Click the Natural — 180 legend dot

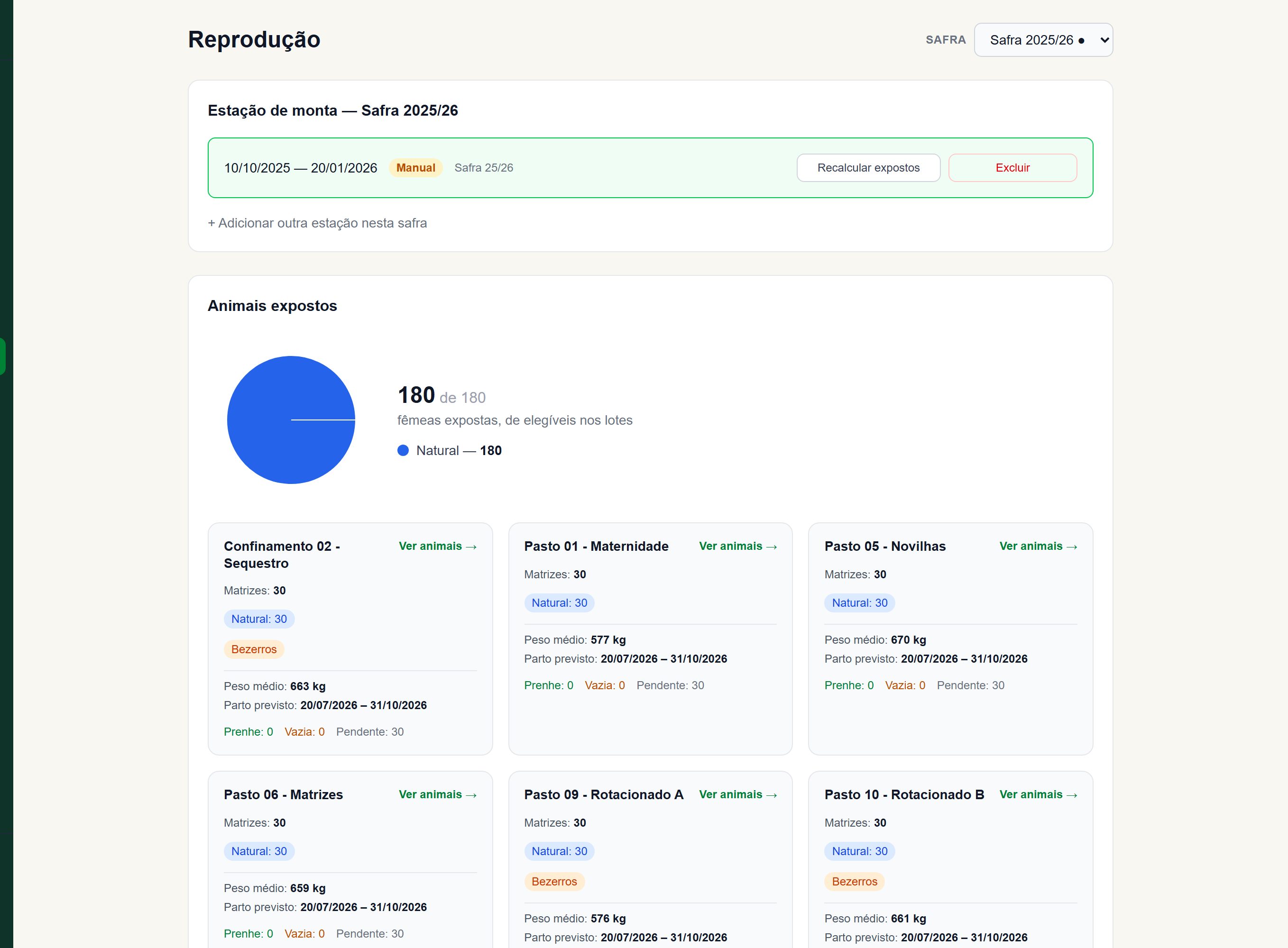pyautogui.click(x=403, y=450)
